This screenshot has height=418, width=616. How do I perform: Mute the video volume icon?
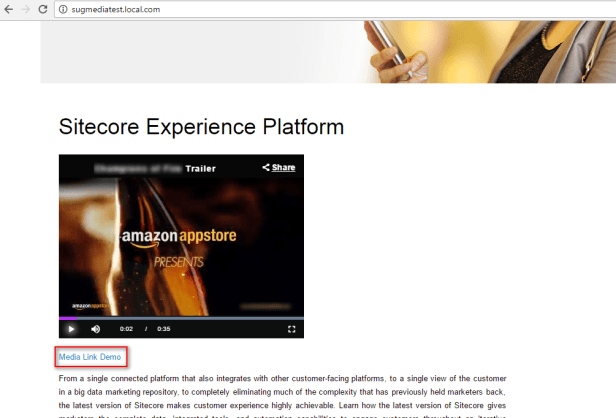95,329
